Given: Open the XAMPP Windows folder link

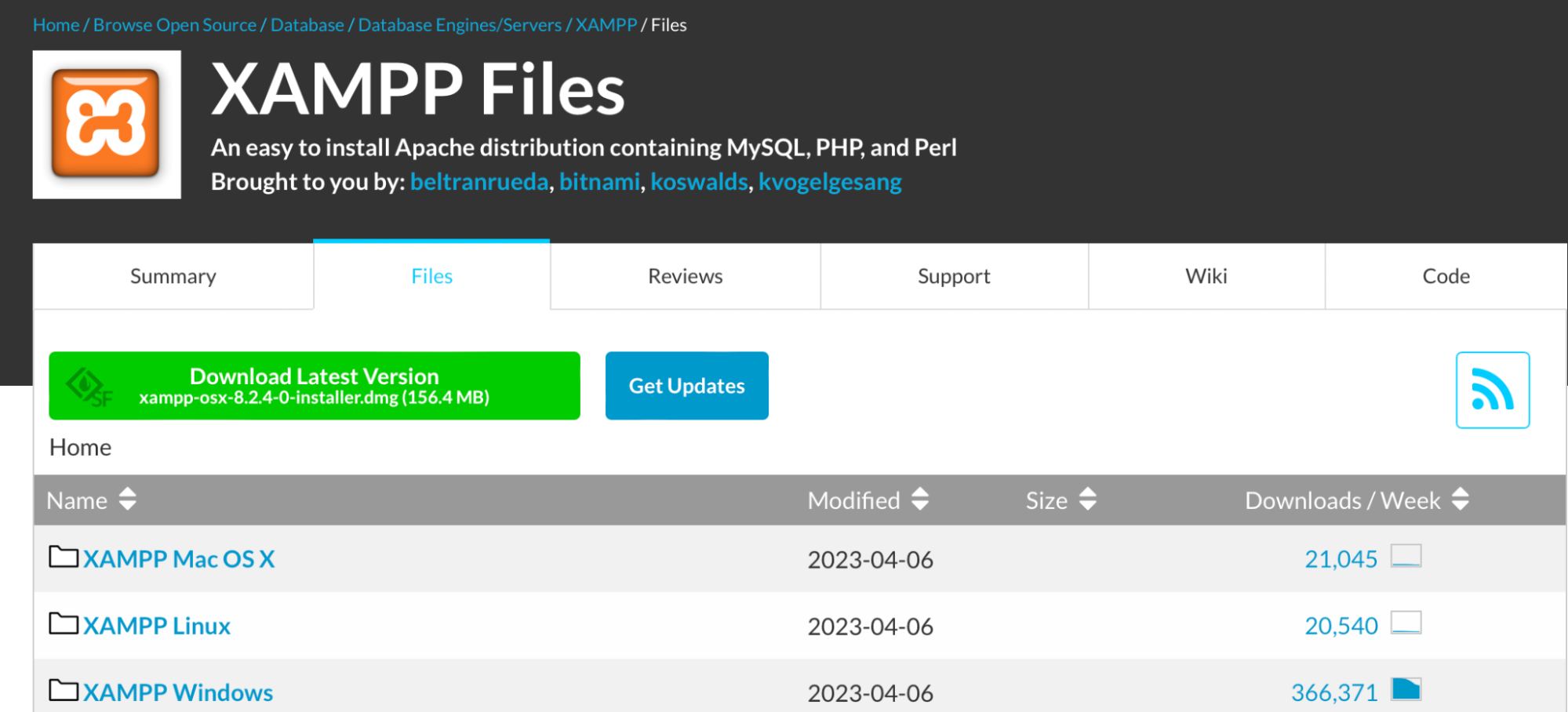Looking at the screenshot, I should point(178,692).
